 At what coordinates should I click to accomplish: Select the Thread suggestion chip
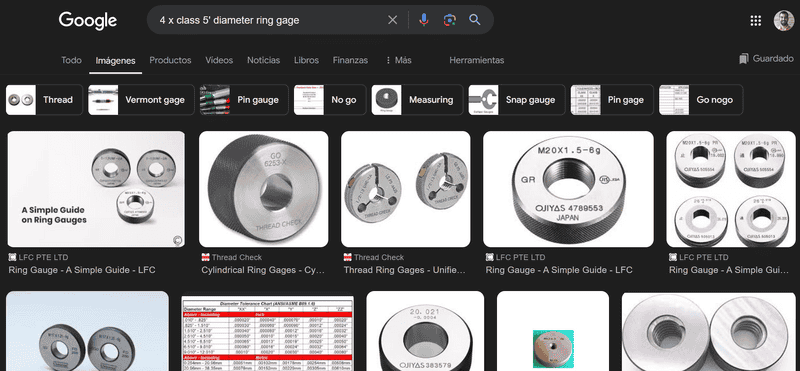coord(44,100)
